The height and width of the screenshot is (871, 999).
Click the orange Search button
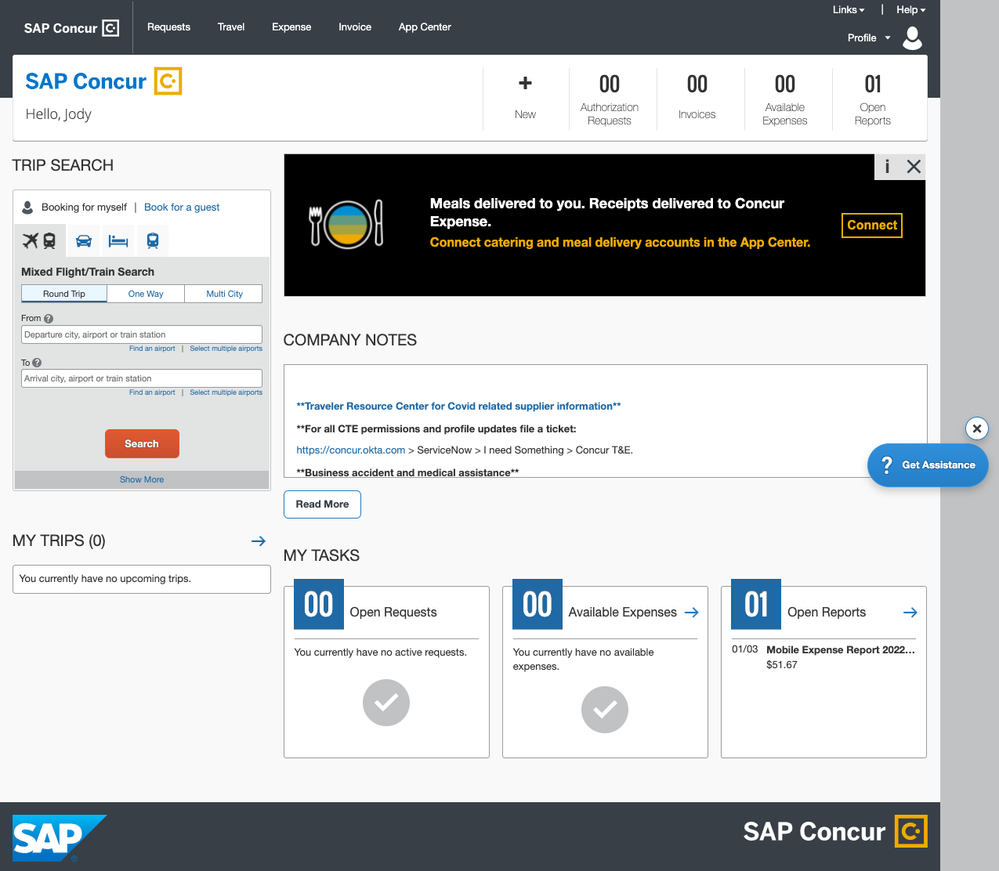142,443
